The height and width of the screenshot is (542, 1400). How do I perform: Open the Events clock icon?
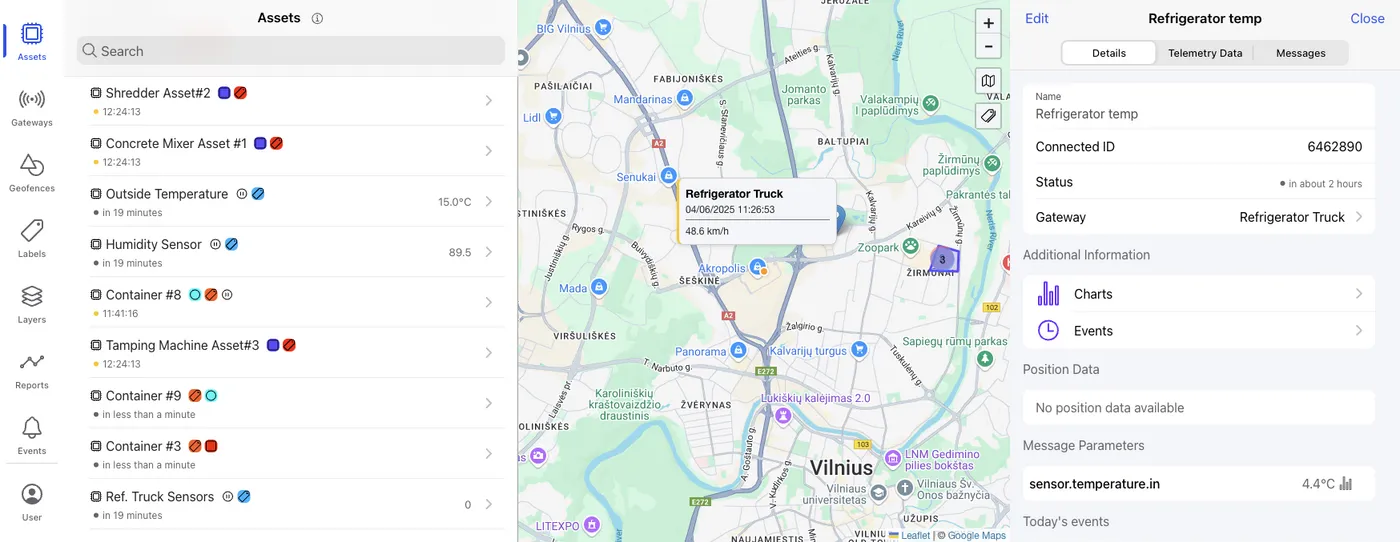1048,331
